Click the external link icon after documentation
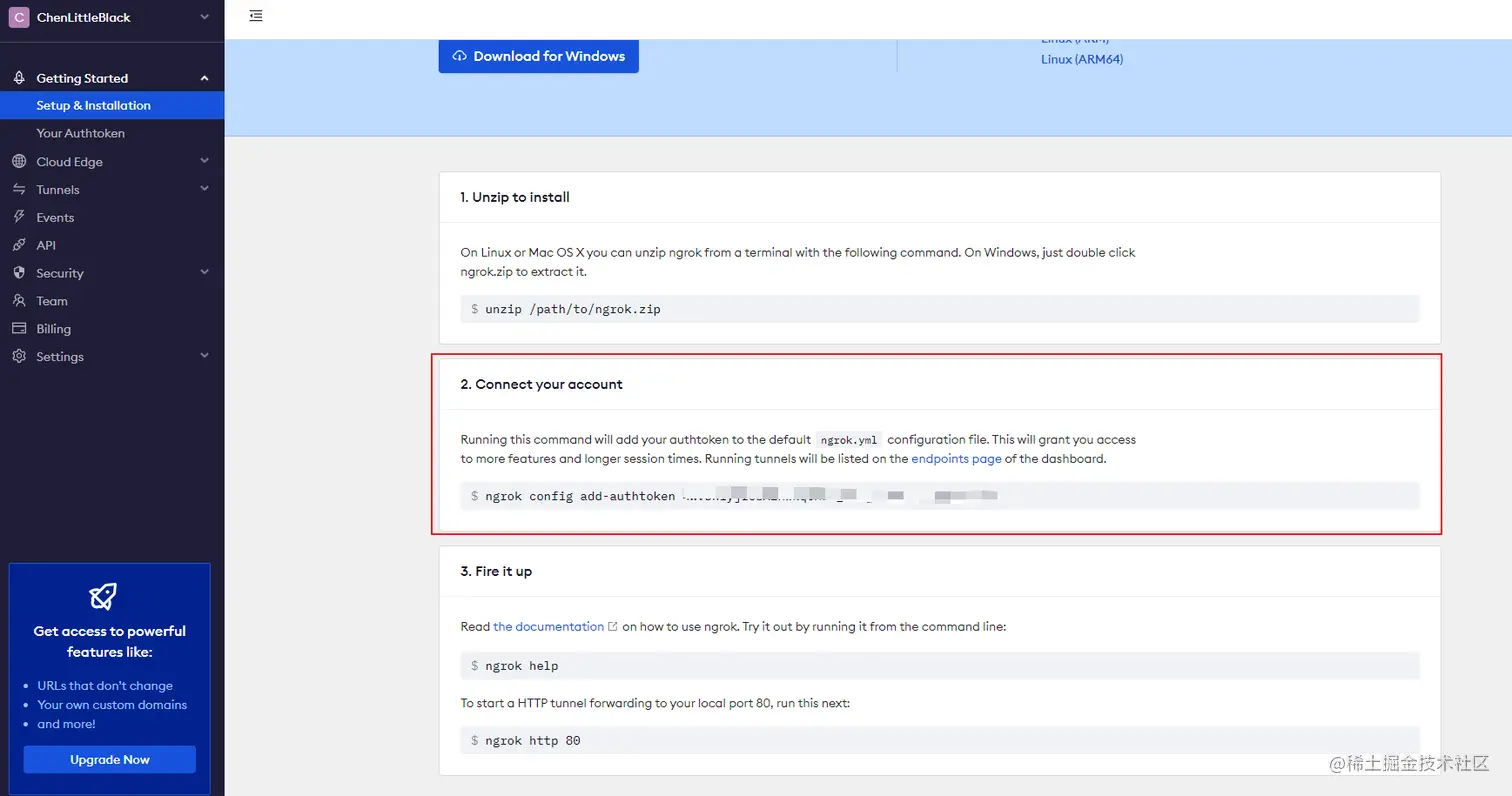The image size is (1512, 796). click(613, 627)
